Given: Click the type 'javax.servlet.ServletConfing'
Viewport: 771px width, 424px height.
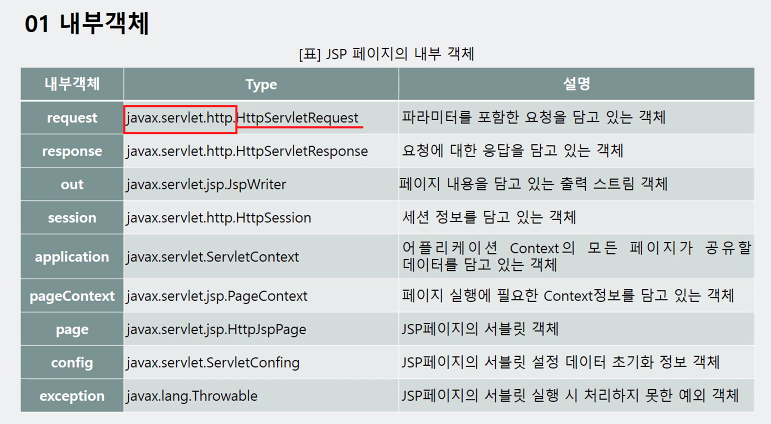Looking at the screenshot, I should click(213, 363).
